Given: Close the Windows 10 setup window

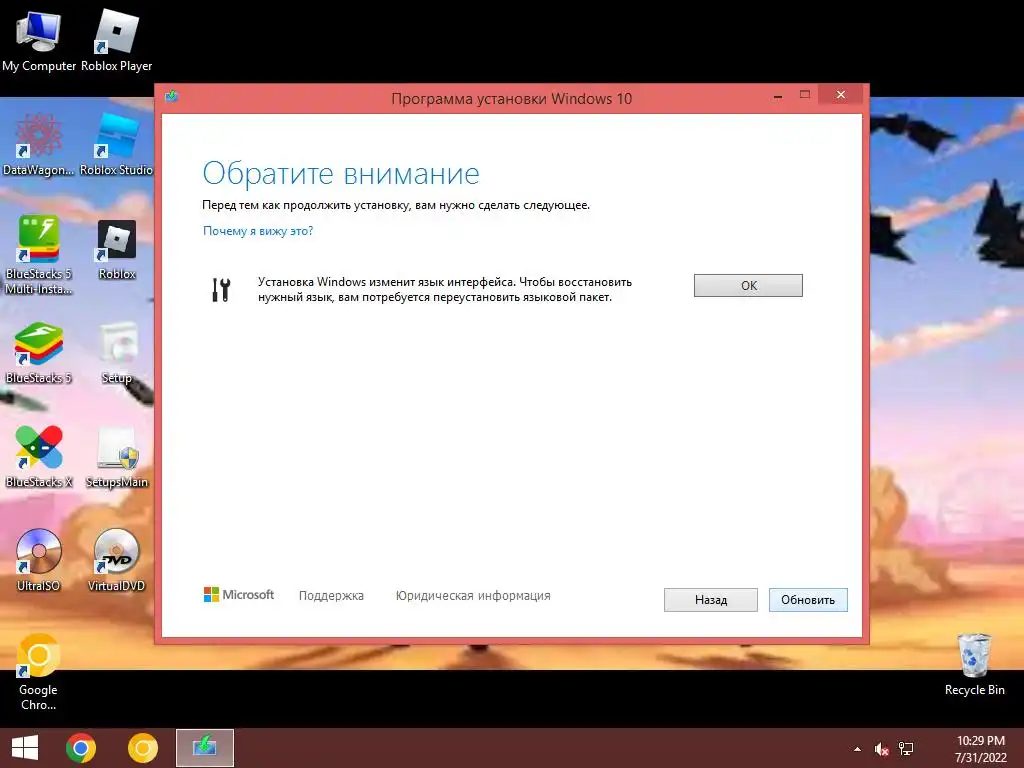Looking at the screenshot, I should coord(840,95).
